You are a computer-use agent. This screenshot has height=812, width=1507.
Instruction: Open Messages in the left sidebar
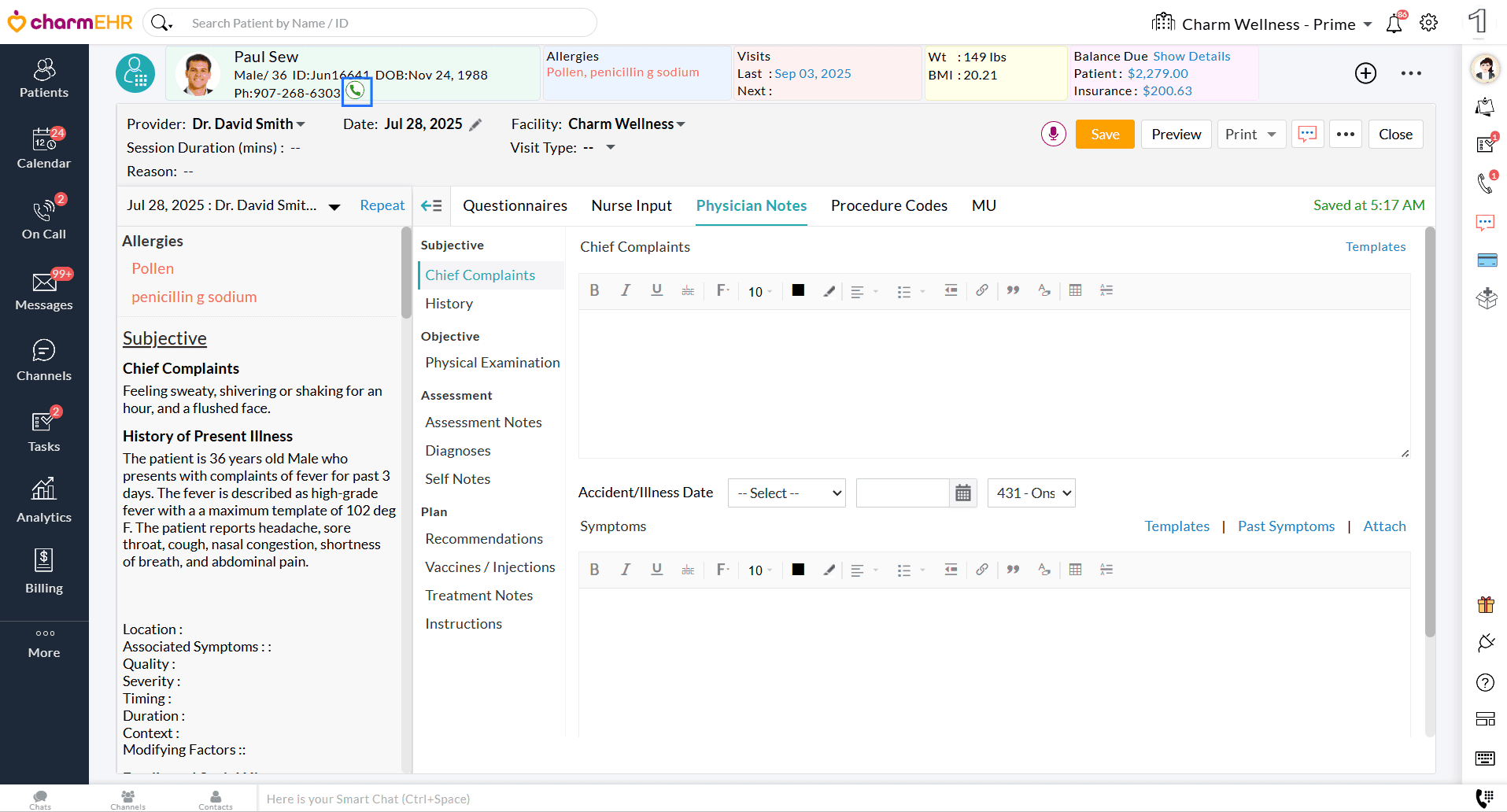point(44,290)
